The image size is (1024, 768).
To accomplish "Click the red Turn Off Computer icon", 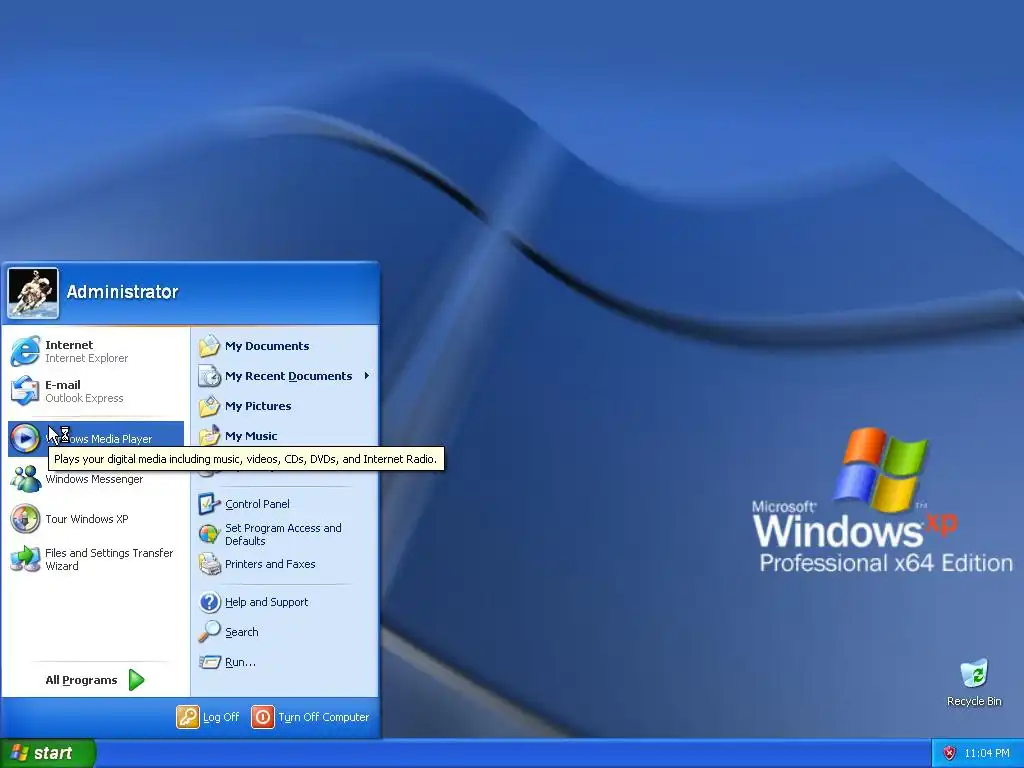I will coord(263,716).
